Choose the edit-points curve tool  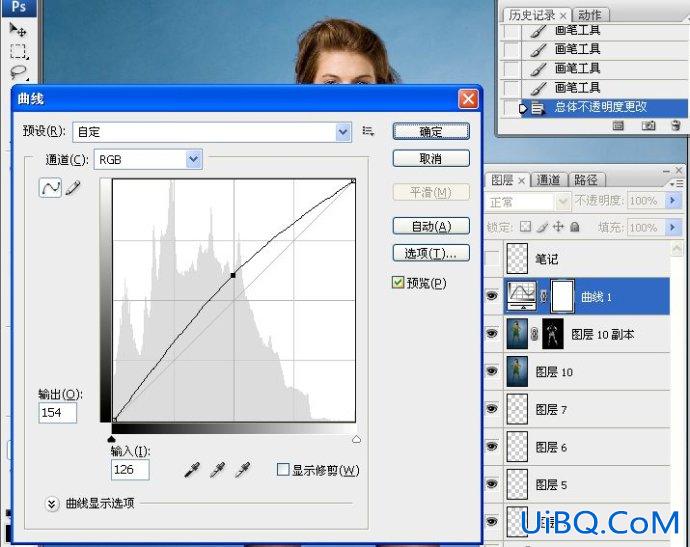coord(50,188)
